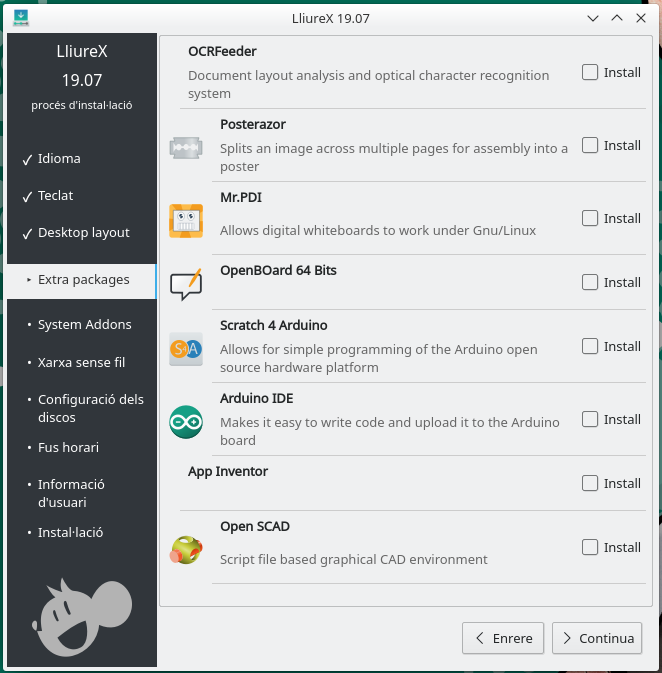Close the LliureX 19.07 installer window
The width and height of the screenshot is (662, 673).
pos(641,18)
